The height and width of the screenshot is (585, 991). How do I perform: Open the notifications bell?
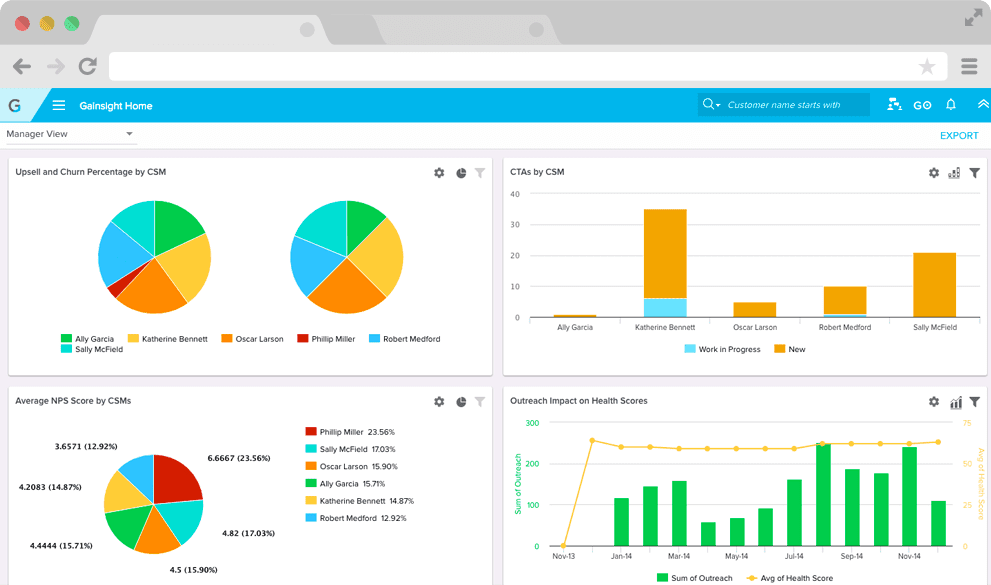click(951, 105)
